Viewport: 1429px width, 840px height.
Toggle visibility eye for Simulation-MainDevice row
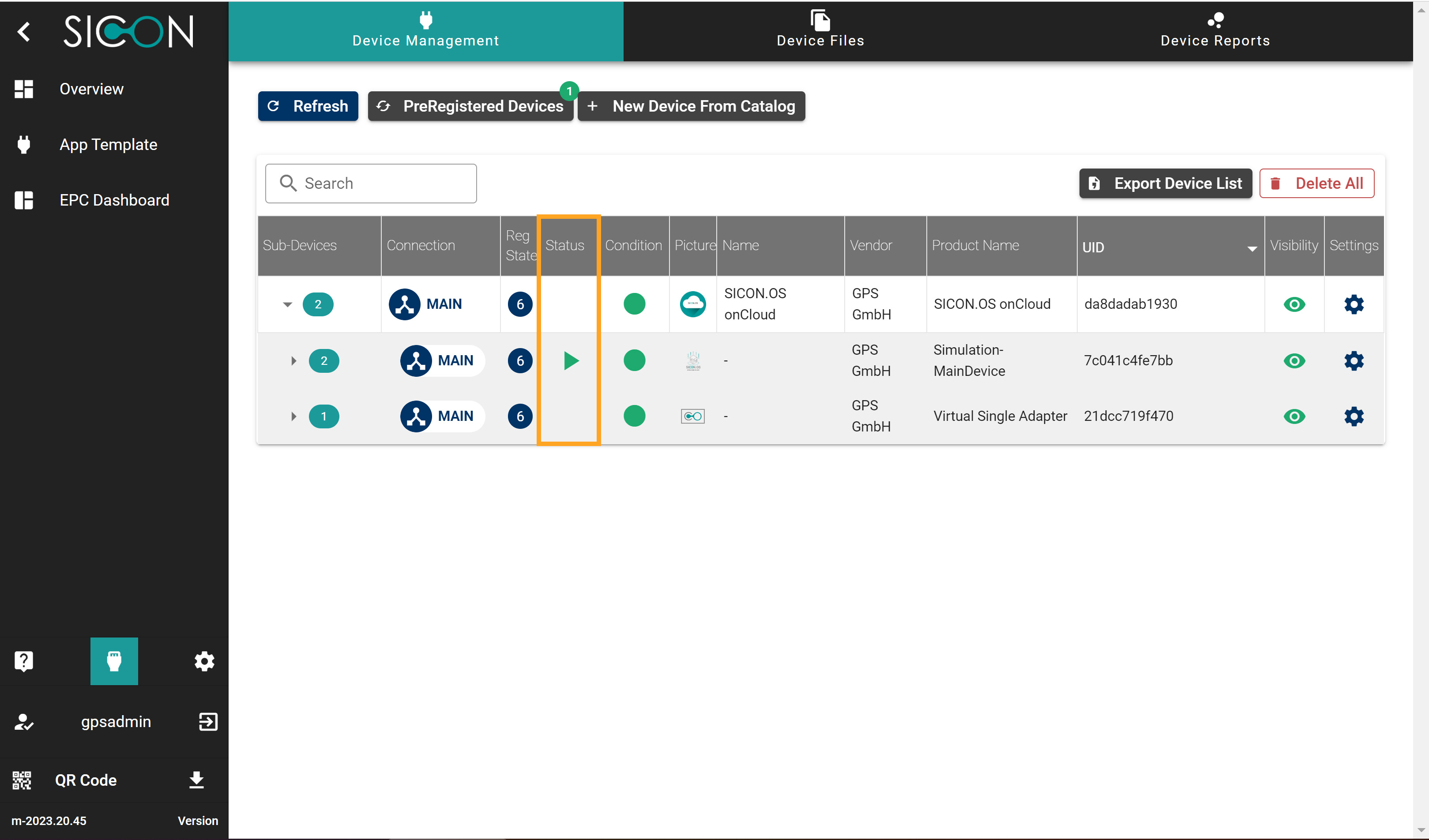[1294, 360]
